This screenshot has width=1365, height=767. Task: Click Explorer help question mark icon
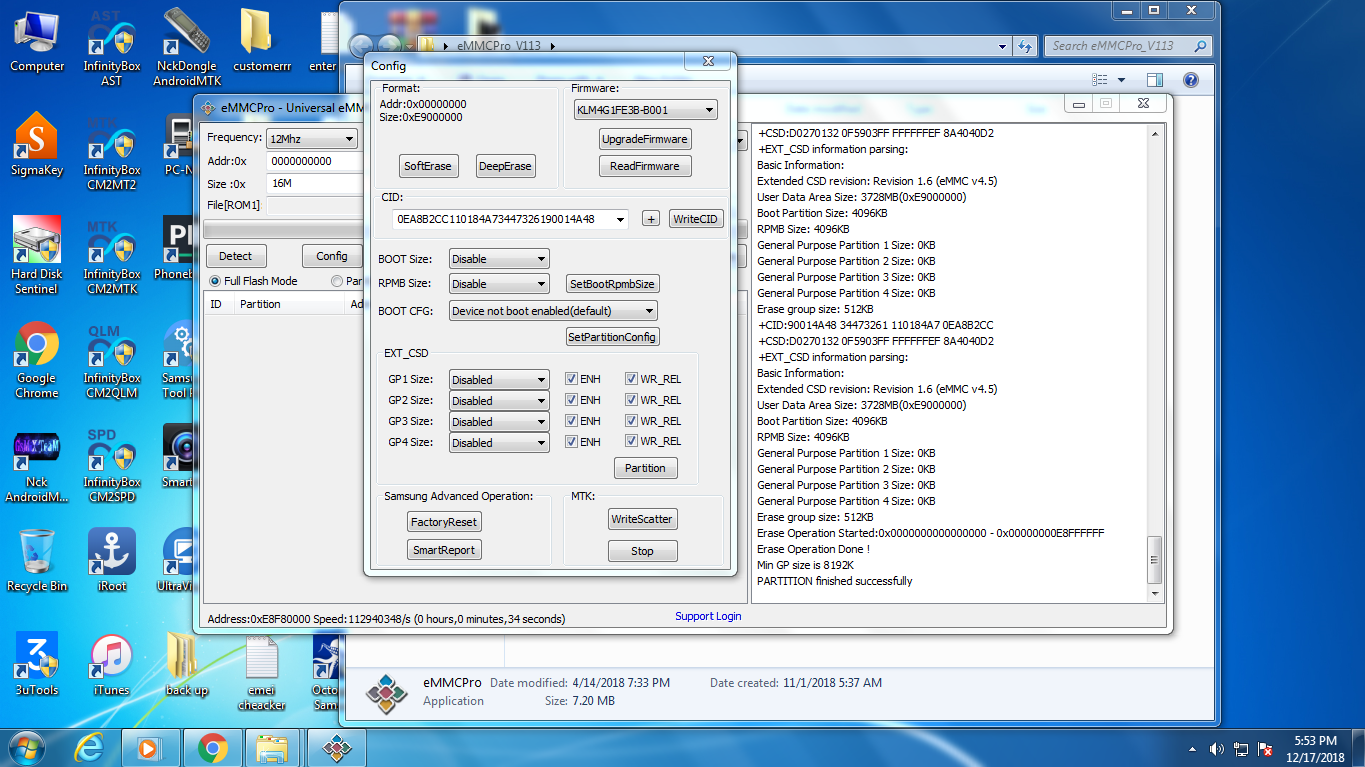[1190, 80]
